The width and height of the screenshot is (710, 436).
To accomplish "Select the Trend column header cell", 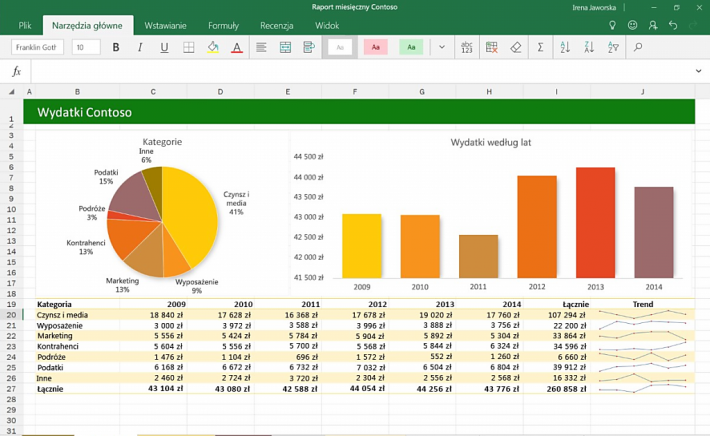I will coord(643,304).
